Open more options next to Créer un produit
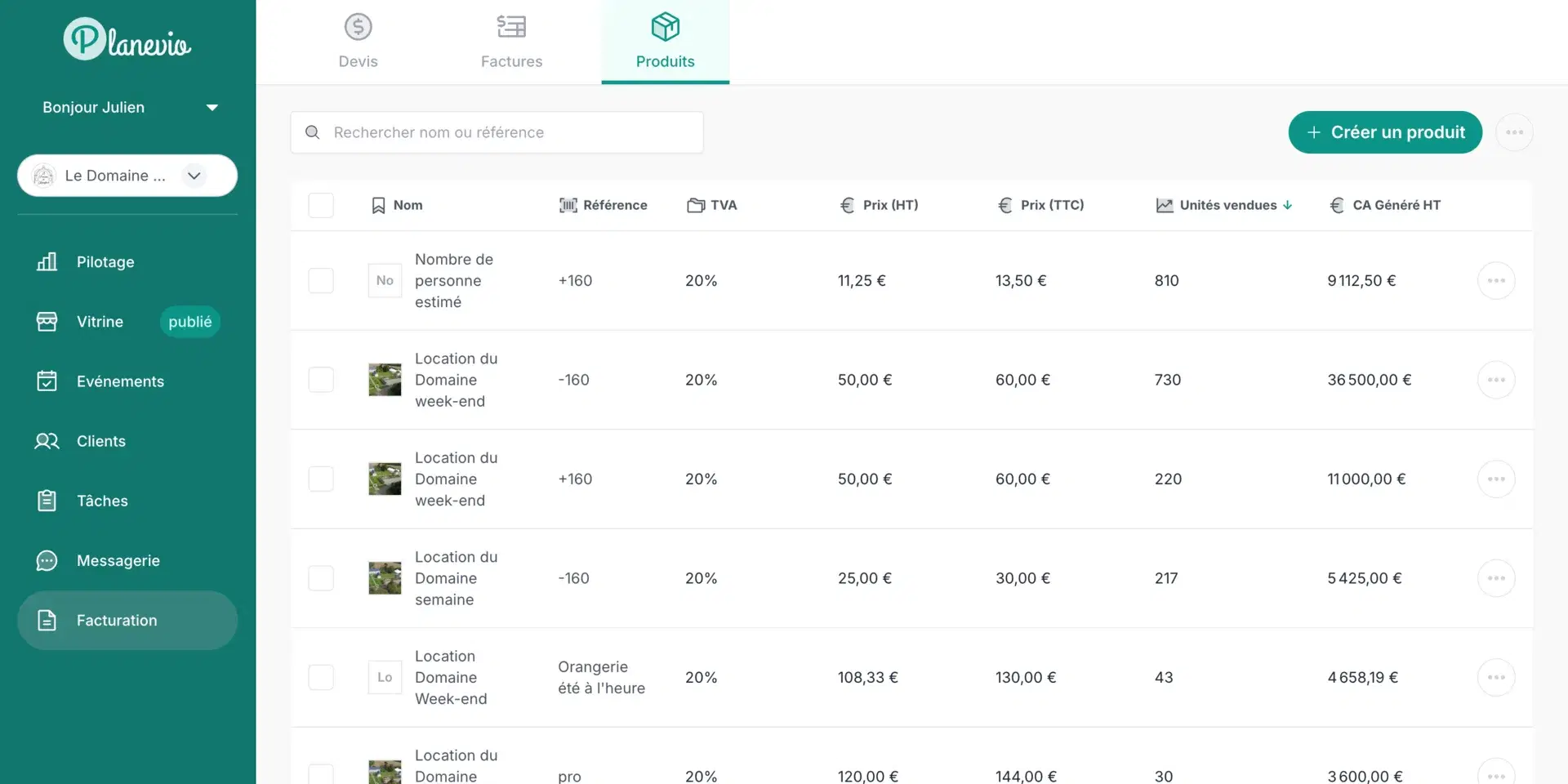1568x784 pixels. pos(1514,132)
